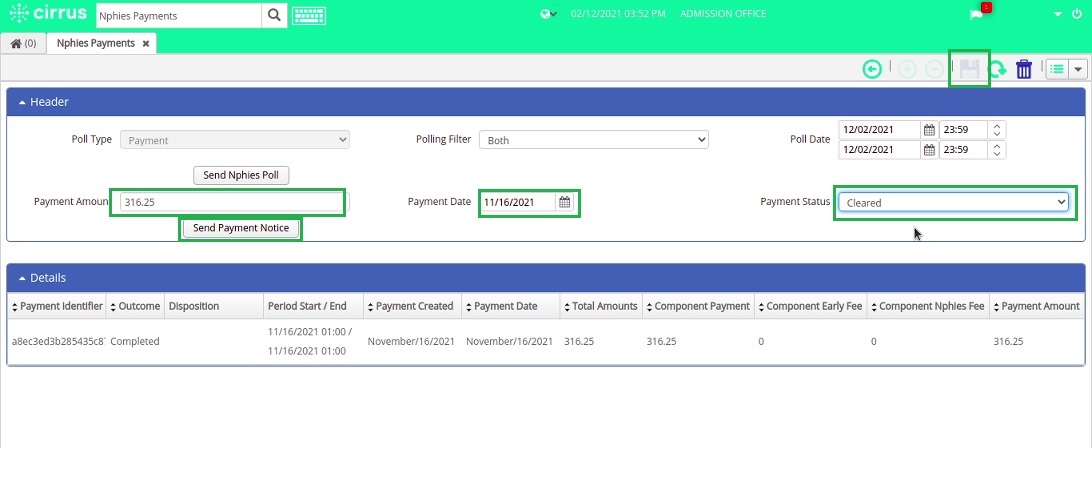1092x479 pixels.
Task: Open the notifications flag icon
Action: [x=978, y=13]
